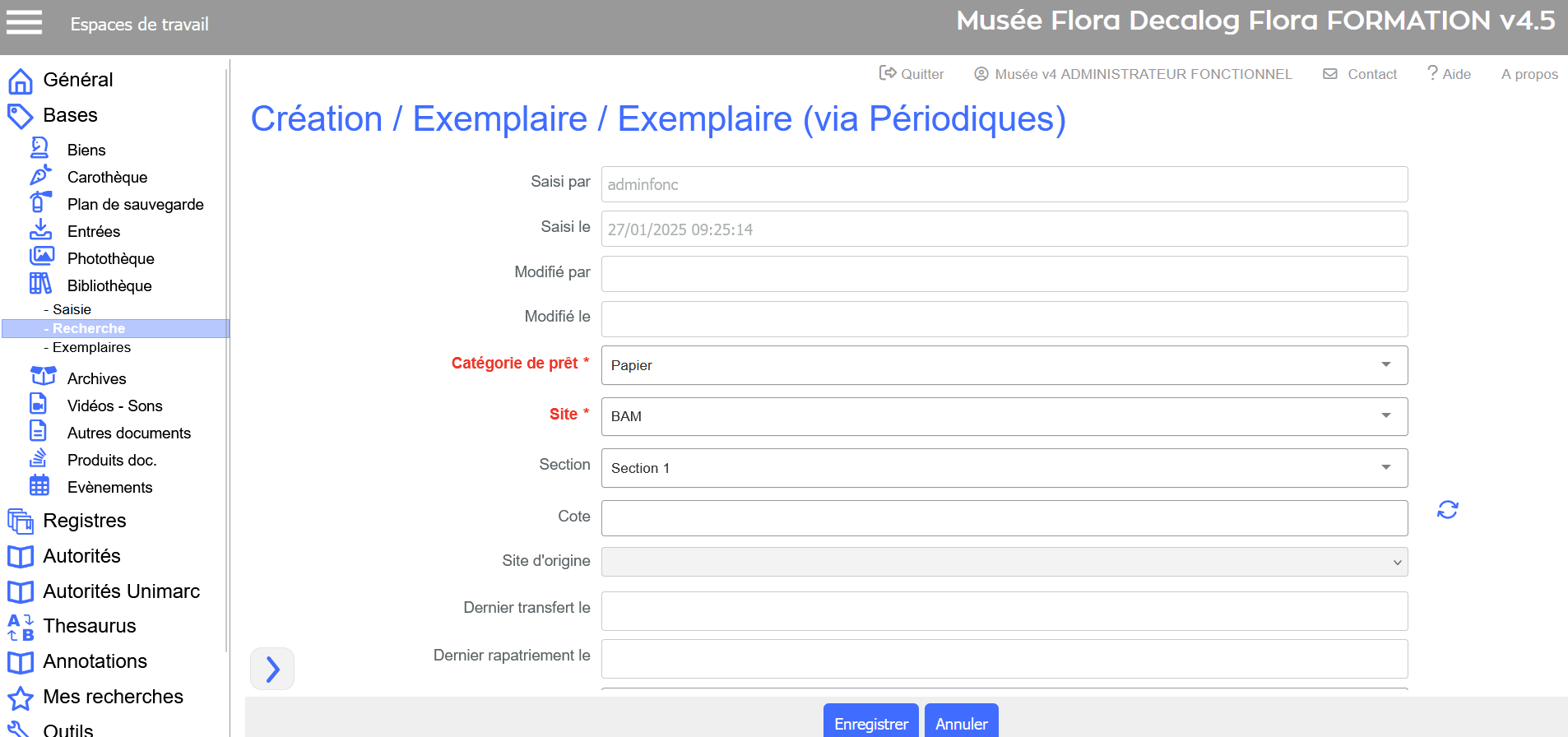
Task: Click the Quitter link
Action: click(912, 74)
